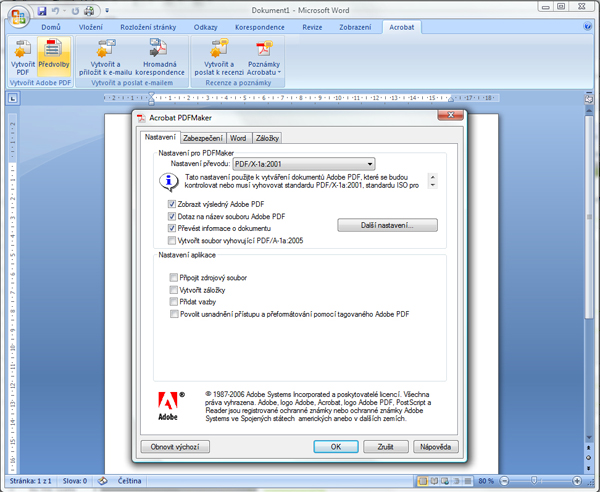Switch to the Zabezpečení tab
The height and width of the screenshot is (492, 600).
(203, 138)
